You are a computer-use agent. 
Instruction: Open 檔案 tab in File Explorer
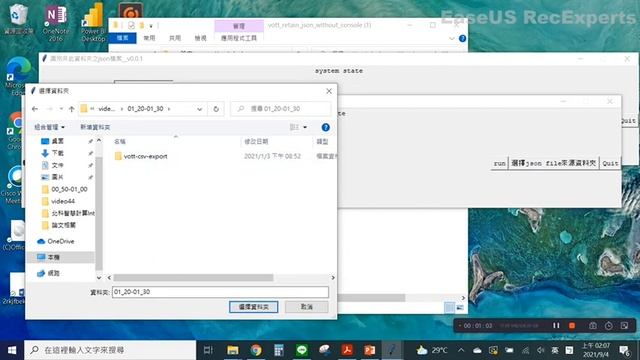pyautogui.click(x=122, y=38)
